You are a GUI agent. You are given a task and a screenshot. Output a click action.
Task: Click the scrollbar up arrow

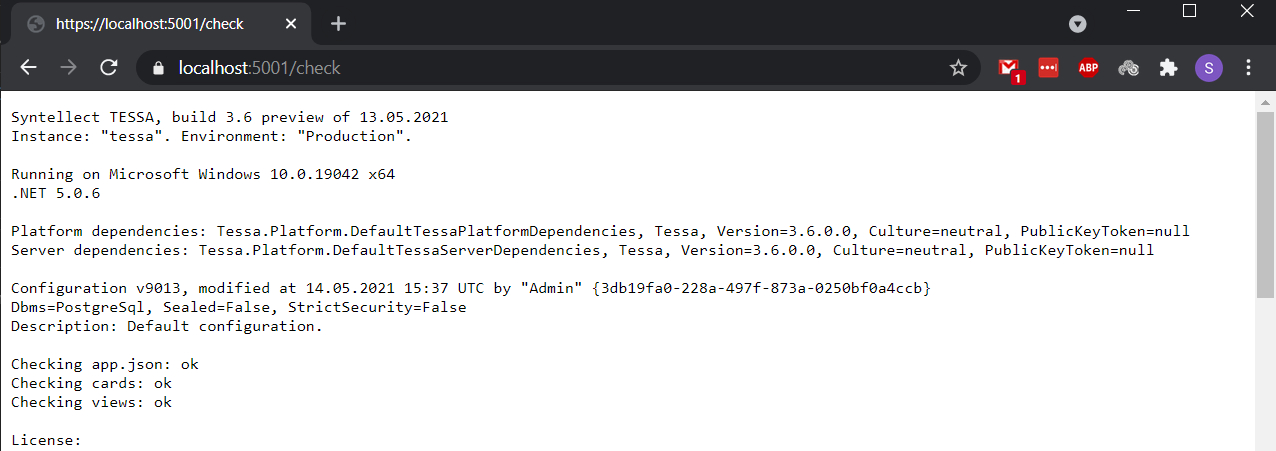1265,102
